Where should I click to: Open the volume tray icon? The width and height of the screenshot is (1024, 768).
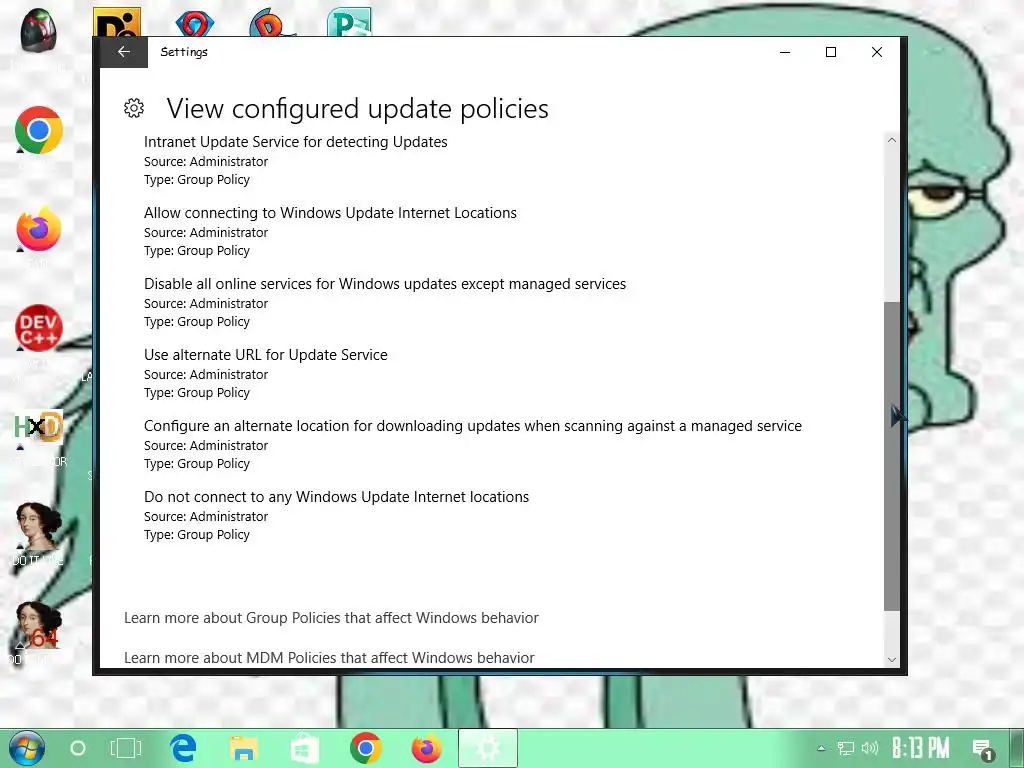click(x=869, y=748)
